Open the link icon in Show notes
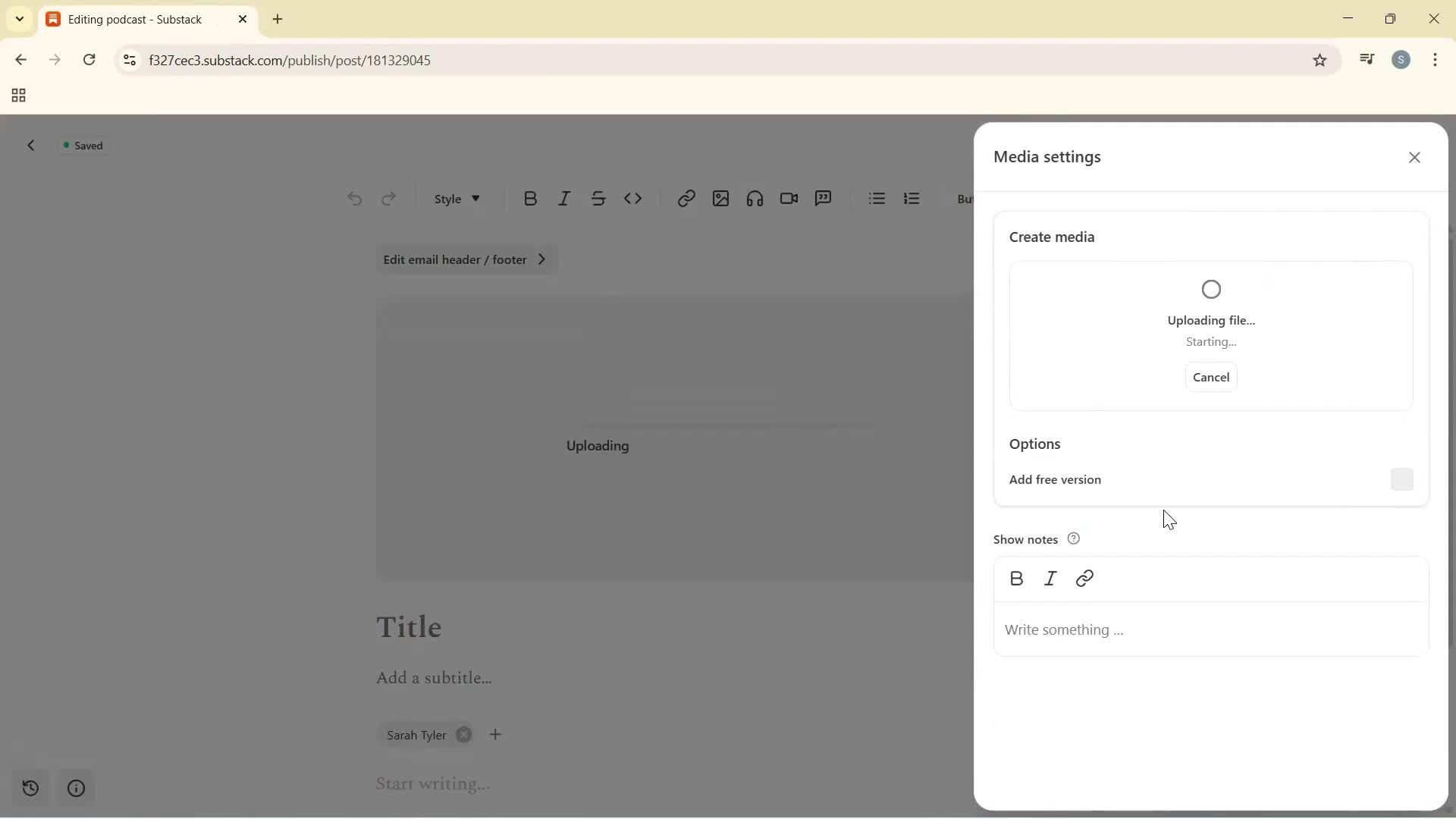1456x819 pixels. pyautogui.click(x=1085, y=578)
